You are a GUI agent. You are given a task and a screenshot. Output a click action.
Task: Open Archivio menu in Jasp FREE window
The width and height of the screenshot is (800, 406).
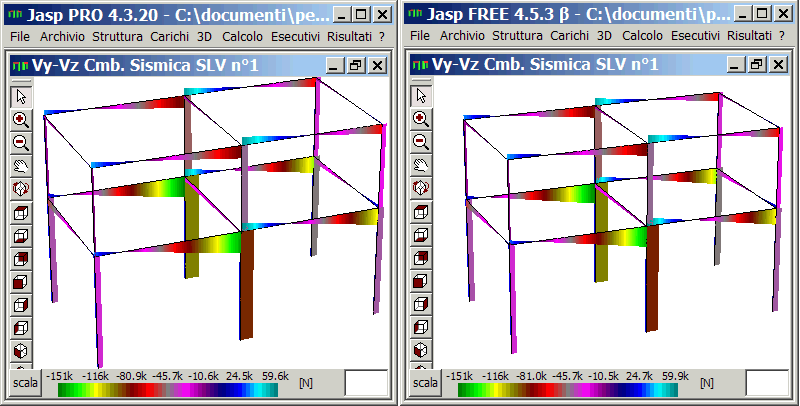(462, 36)
